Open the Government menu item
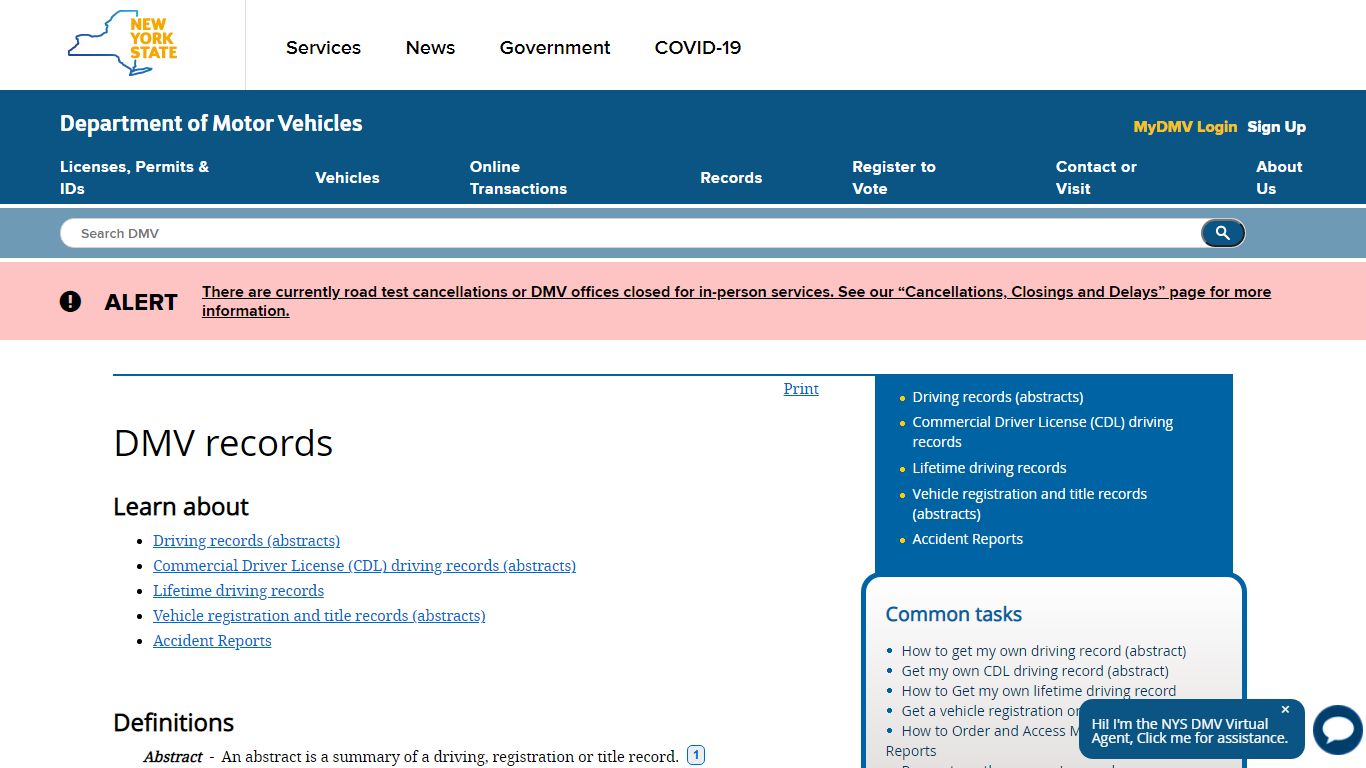The image size is (1366, 768). pos(555,48)
